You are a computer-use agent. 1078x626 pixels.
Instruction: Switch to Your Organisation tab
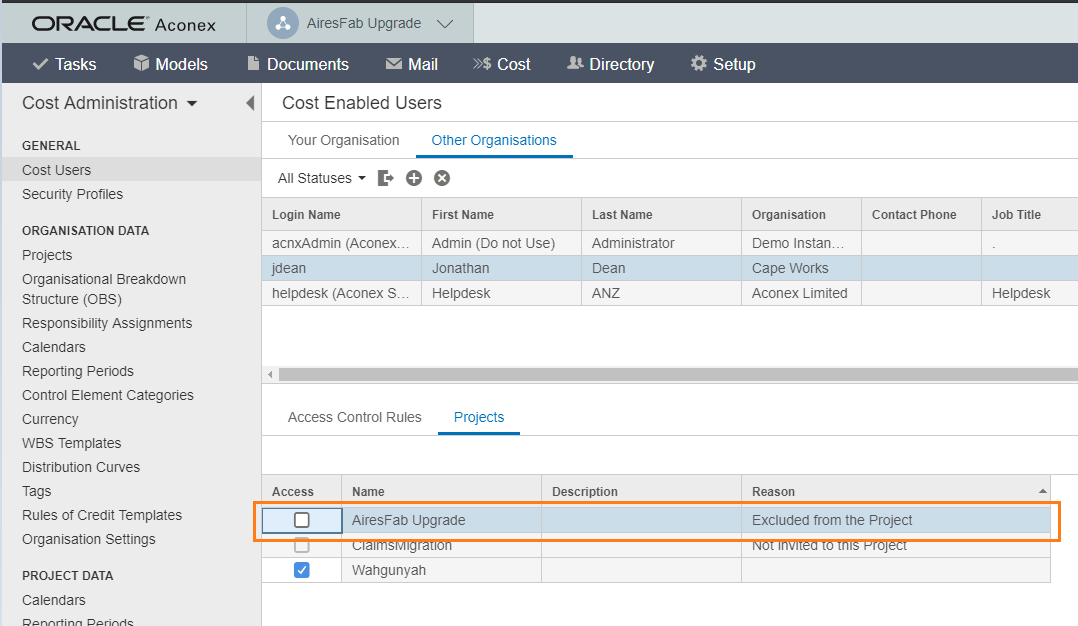click(x=343, y=140)
